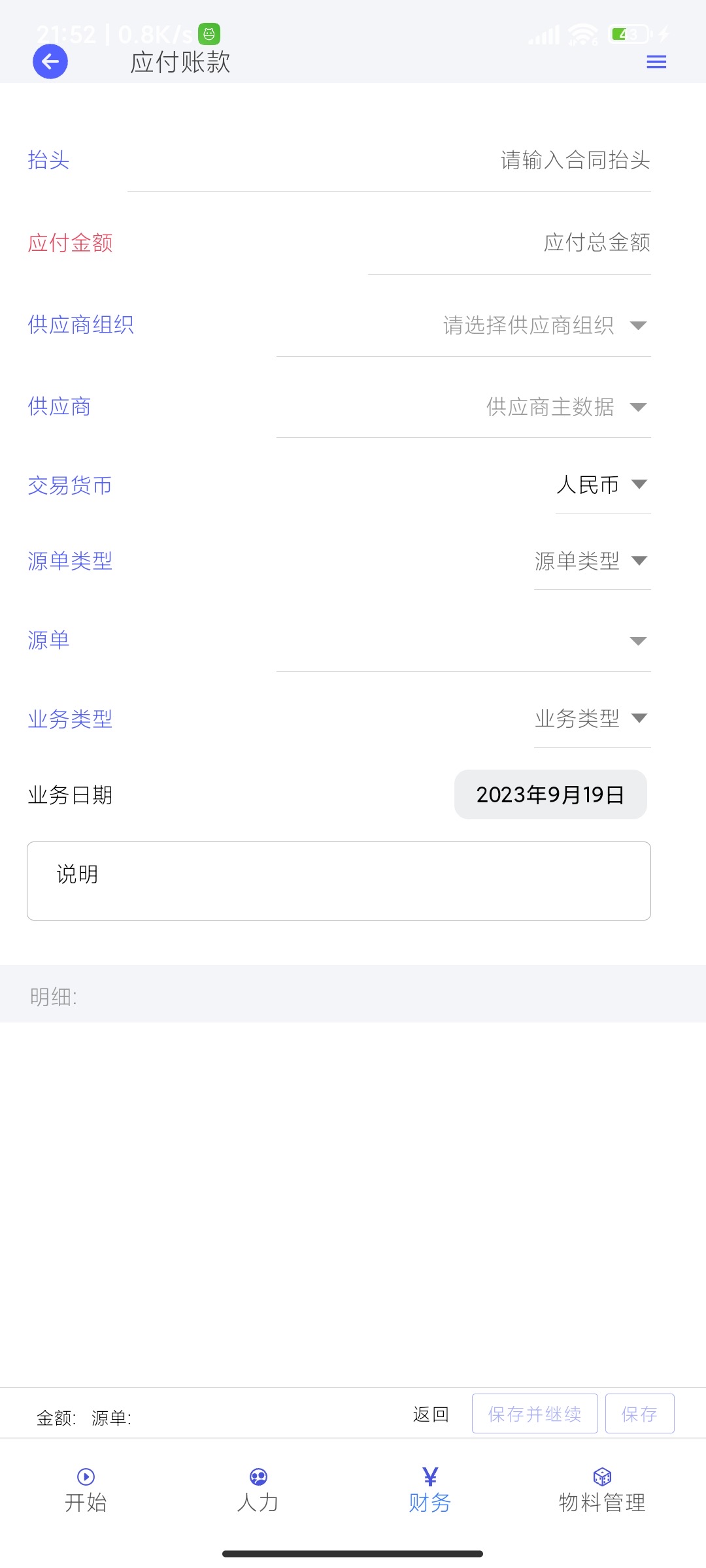Expand the 源单类型 dropdown
Screen dimensions: 706x1568
639,561
